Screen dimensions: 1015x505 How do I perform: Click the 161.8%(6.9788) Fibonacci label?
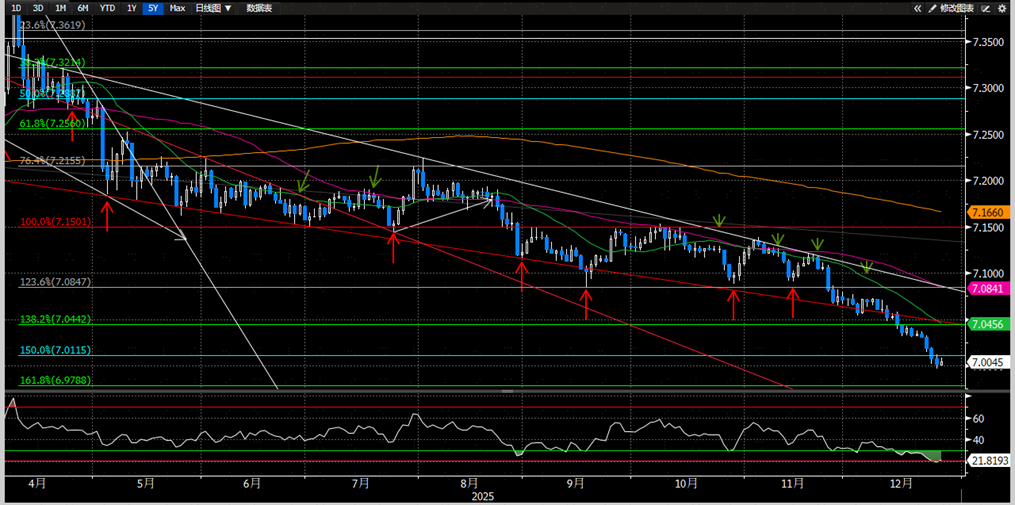pyautogui.click(x=55, y=381)
